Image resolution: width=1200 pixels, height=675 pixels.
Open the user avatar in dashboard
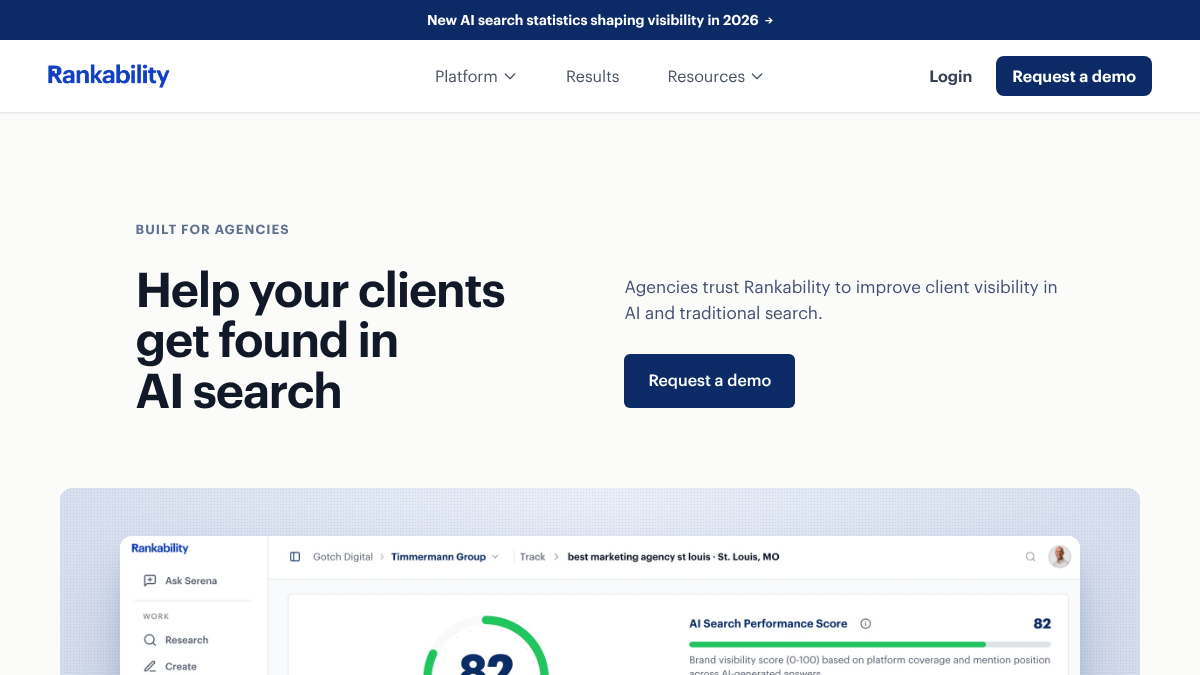[x=1060, y=557]
